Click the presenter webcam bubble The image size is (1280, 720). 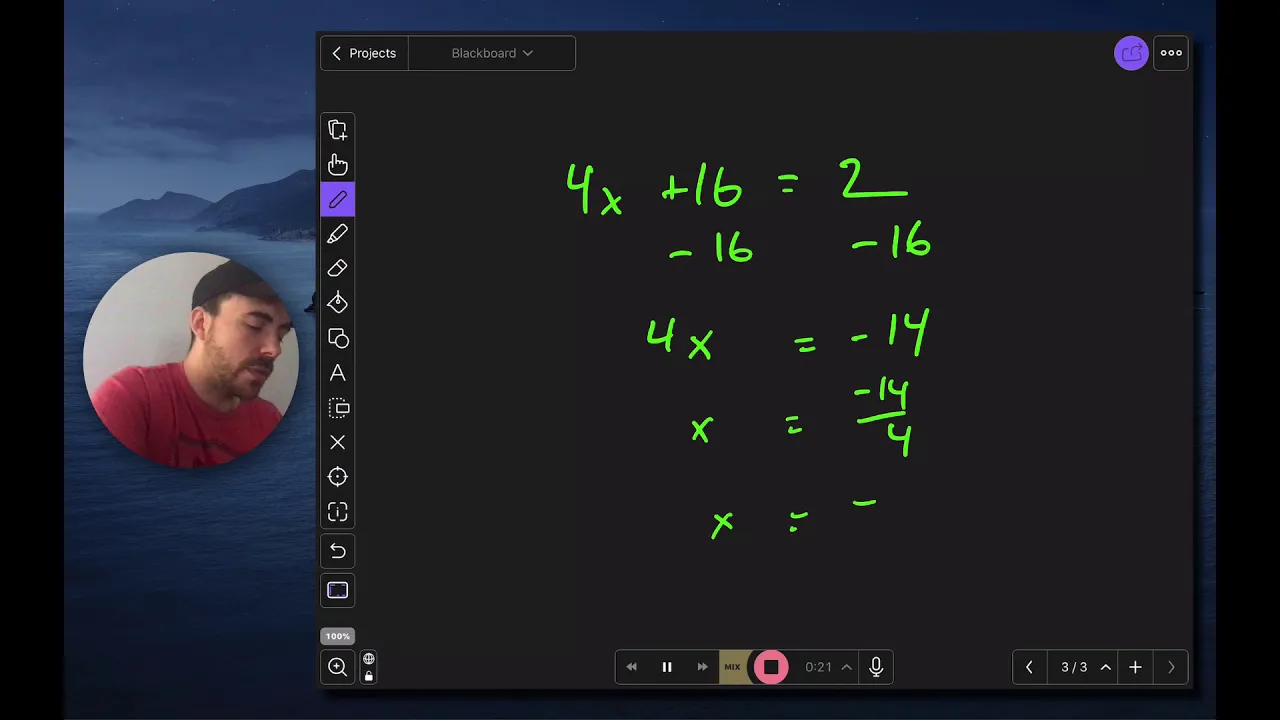(191, 360)
